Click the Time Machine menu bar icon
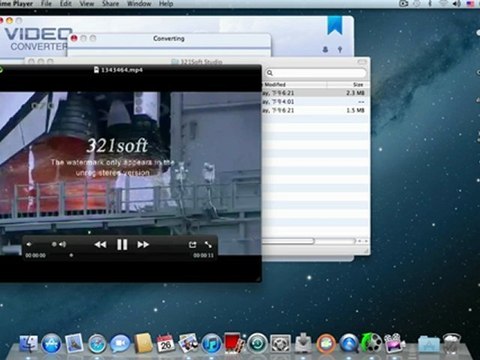The width and height of the screenshot is (480, 360). tap(417, 4)
